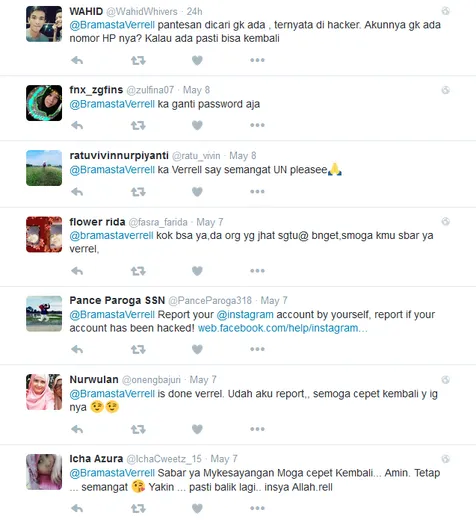The width and height of the screenshot is (476, 522).
Task: Retweet WAHID's tweet about hacker
Action: tap(138, 60)
